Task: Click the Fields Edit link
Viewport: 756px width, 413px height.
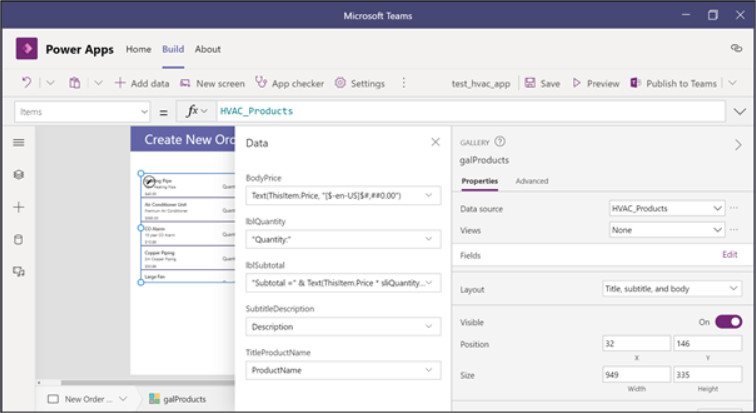Action: [x=729, y=254]
